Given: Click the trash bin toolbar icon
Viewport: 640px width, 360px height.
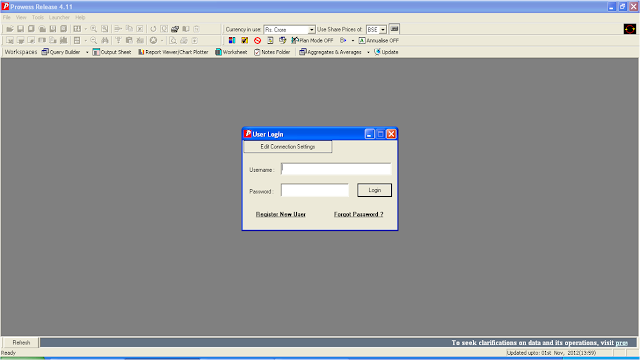Looking at the screenshot, I should click(x=196, y=29).
